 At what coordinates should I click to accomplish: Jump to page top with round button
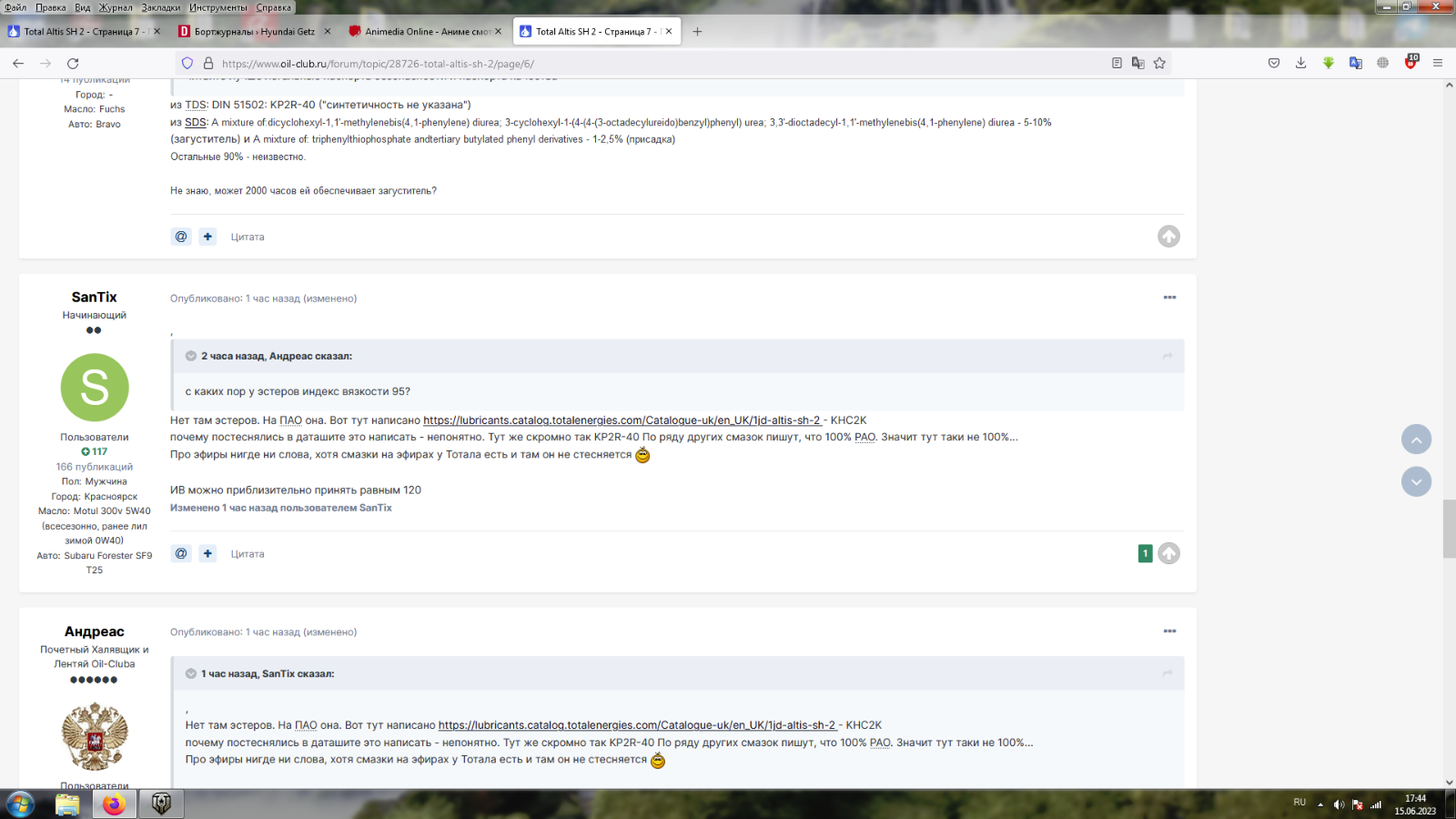[1416, 440]
